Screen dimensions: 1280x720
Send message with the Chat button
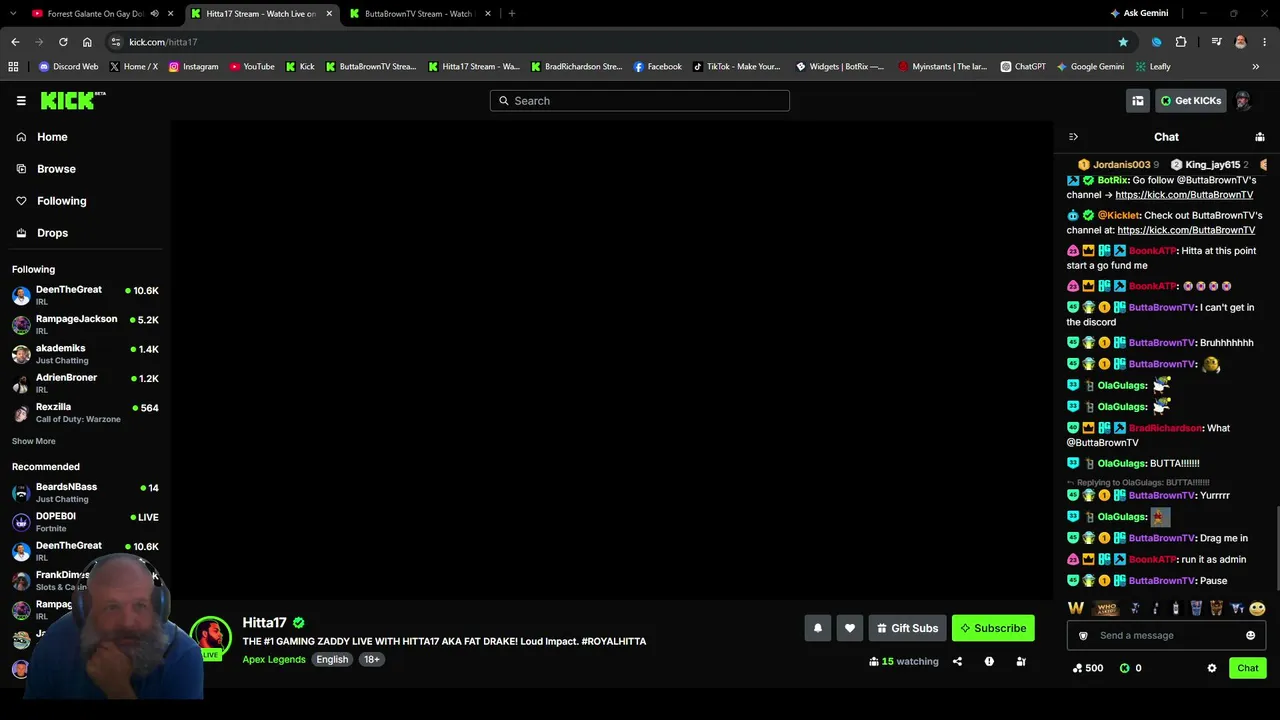tap(1247, 668)
